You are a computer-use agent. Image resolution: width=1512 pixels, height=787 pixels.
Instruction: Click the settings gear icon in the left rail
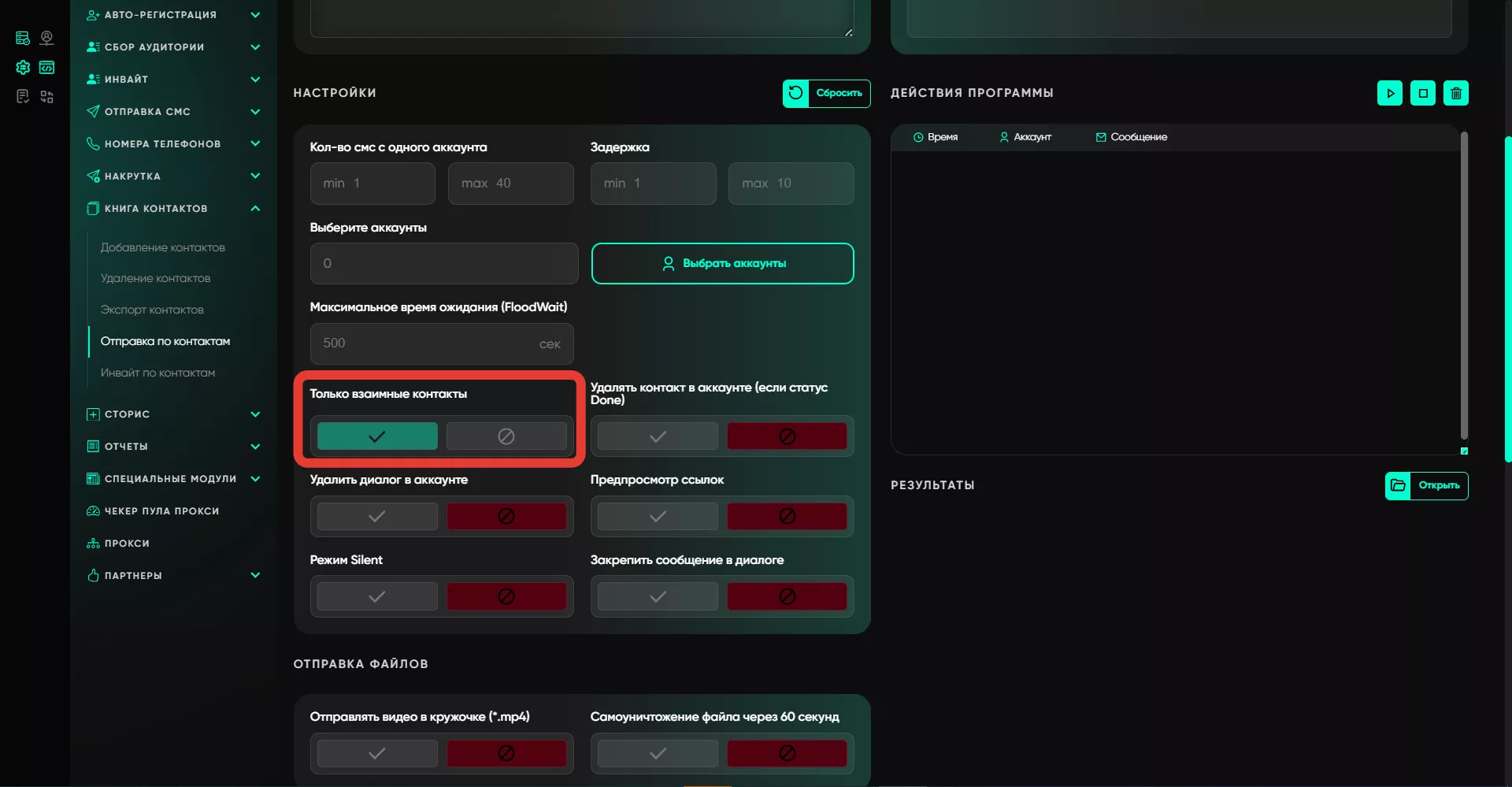tap(23, 67)
